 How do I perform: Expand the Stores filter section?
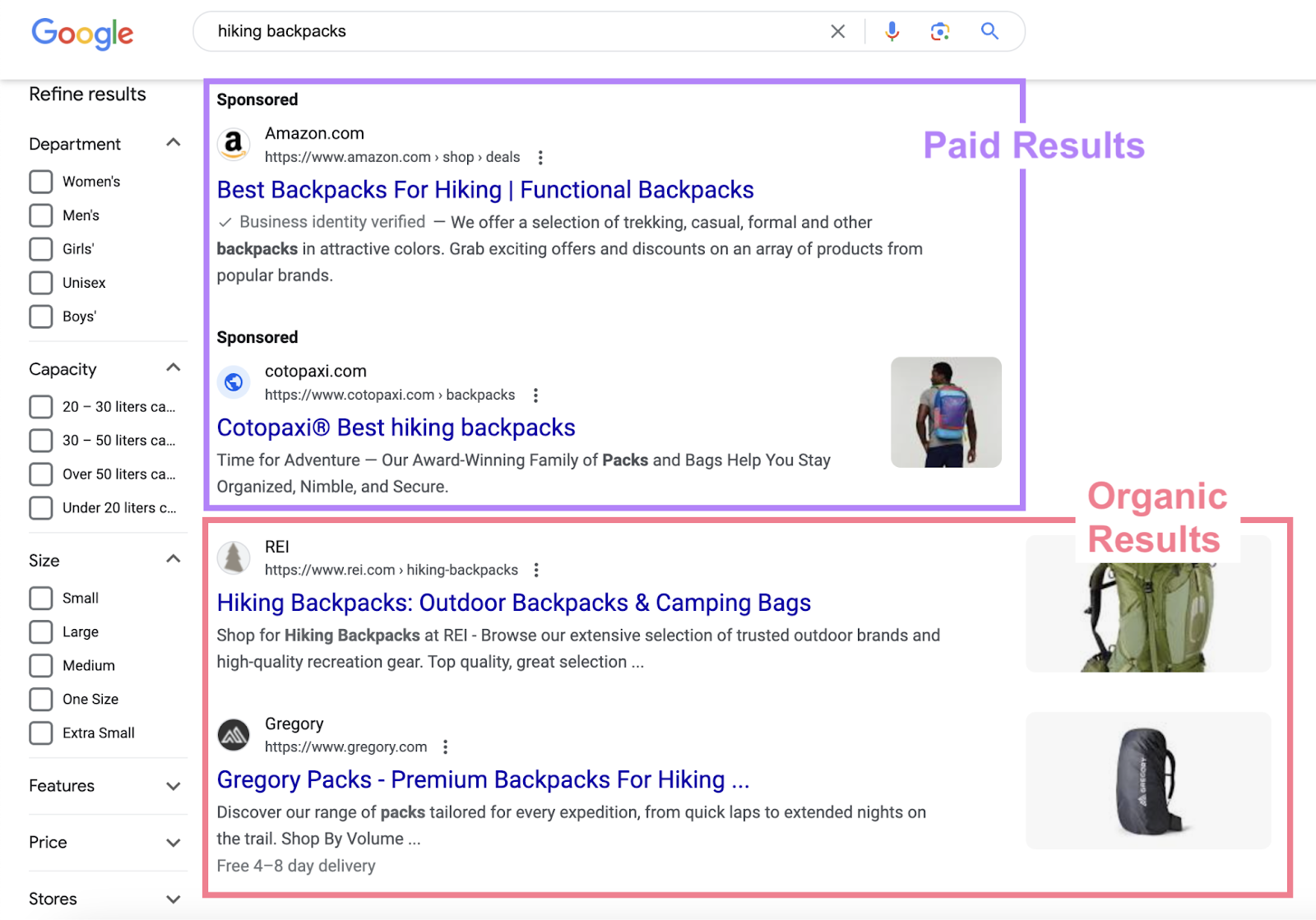tap(173, 899)
